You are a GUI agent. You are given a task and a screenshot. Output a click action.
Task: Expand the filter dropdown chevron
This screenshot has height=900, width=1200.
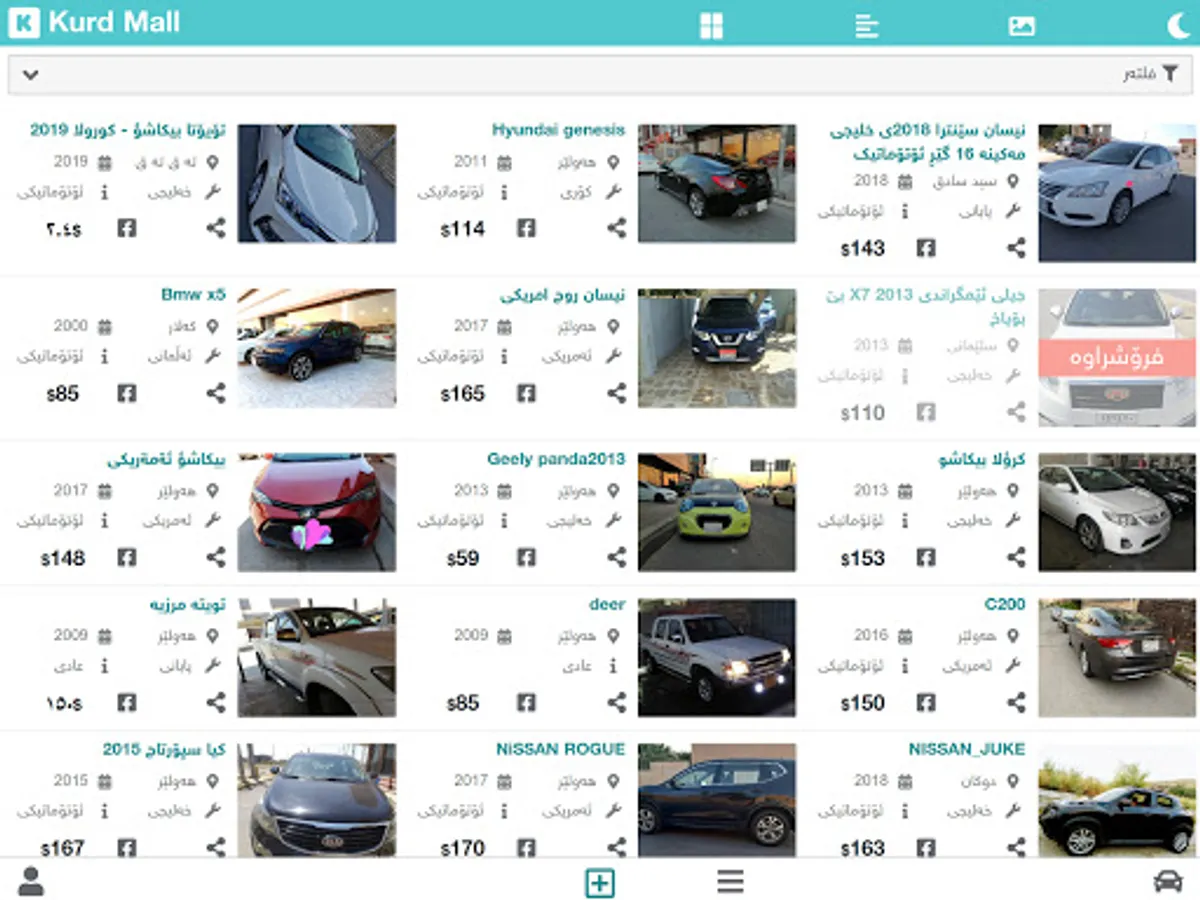pyautogui.click(x=30, y=74)
